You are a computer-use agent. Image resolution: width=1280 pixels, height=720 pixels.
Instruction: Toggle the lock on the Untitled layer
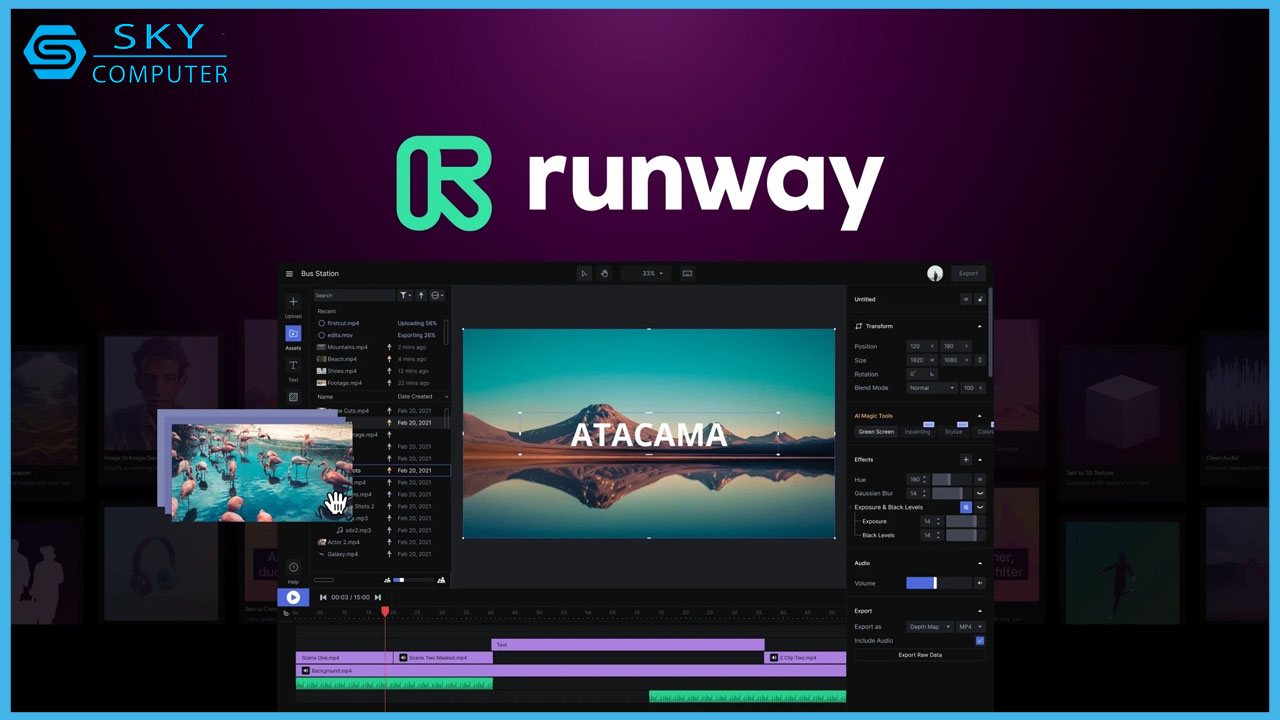(980, 299)
